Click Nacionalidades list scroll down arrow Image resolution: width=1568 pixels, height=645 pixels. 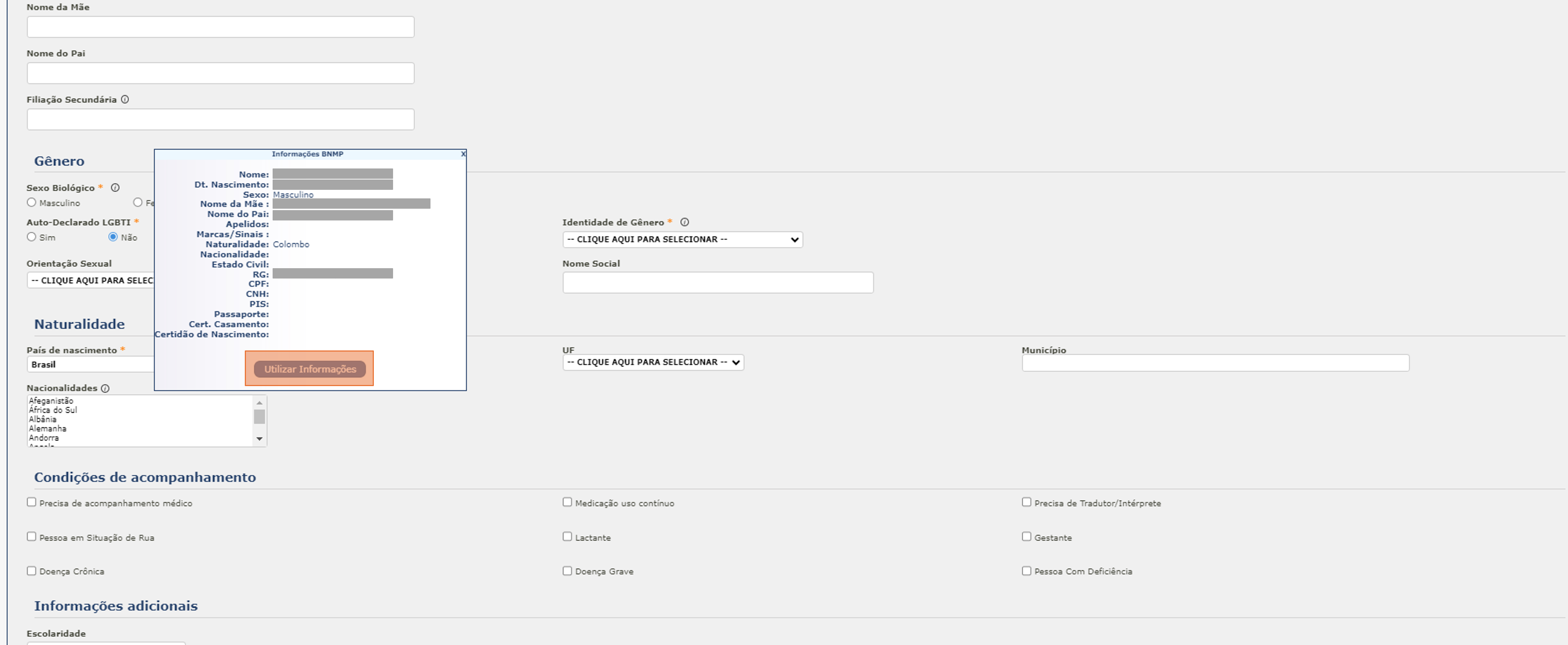coord(259,439)
